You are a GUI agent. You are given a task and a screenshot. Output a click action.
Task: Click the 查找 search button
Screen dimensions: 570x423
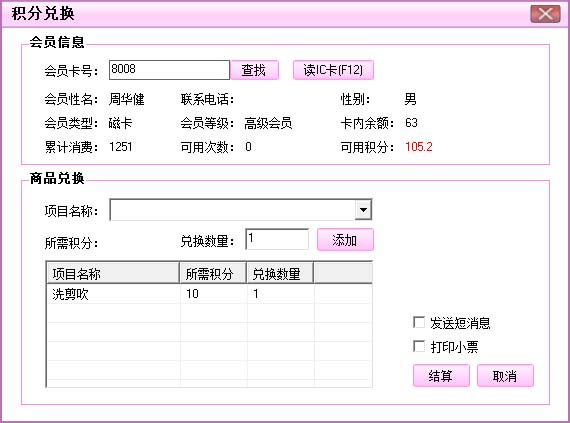[254, 70]
